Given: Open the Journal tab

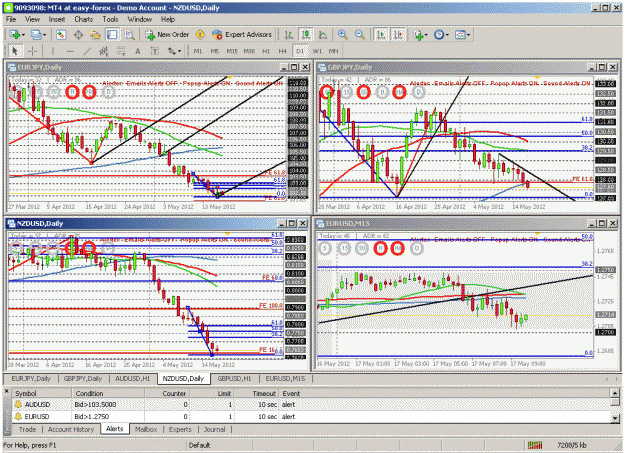Looking at the screenshot, I should (x=214, y=429).
